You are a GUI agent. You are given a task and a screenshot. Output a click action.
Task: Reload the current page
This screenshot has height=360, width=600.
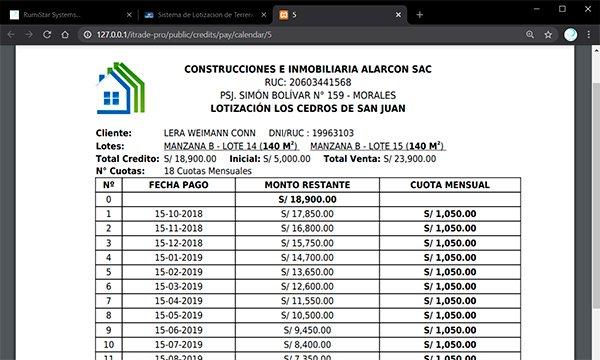(47, 35)
